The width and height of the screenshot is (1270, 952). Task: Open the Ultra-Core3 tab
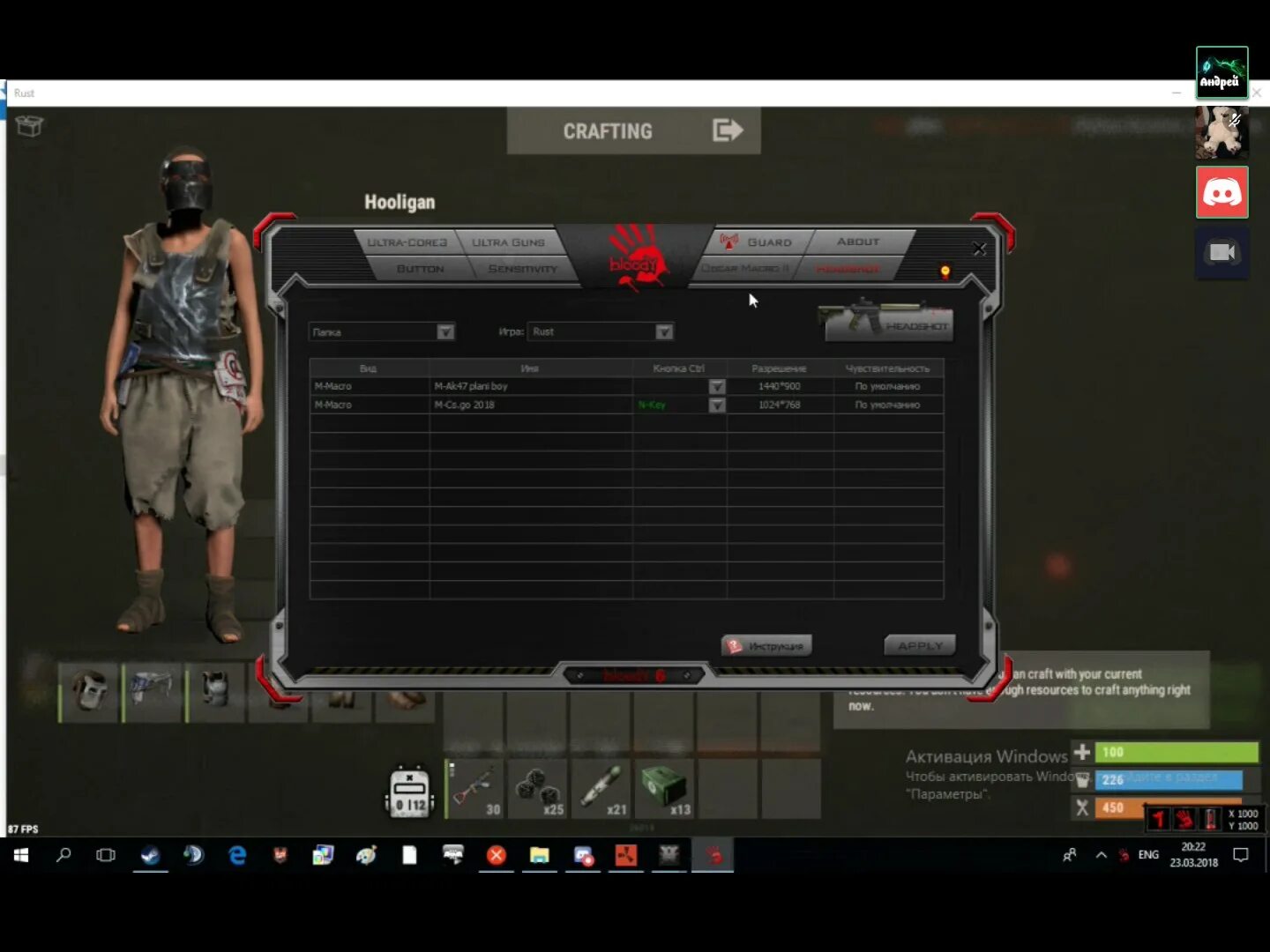pyautogui.click(x=407, y=242)
